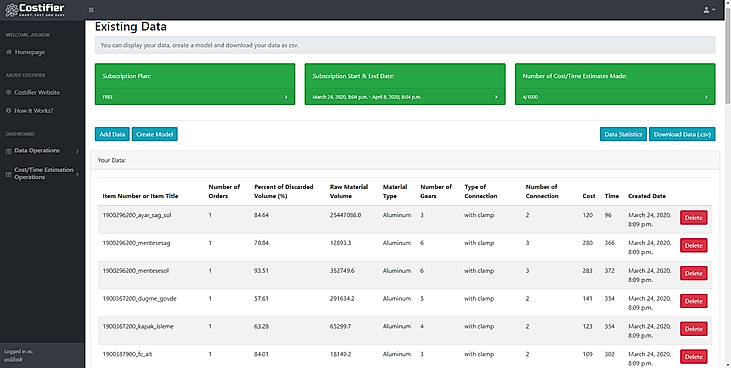Click Cost/Time Estimation Operations icon
Viewport: 731px width, 368px height.
(8, 174)
